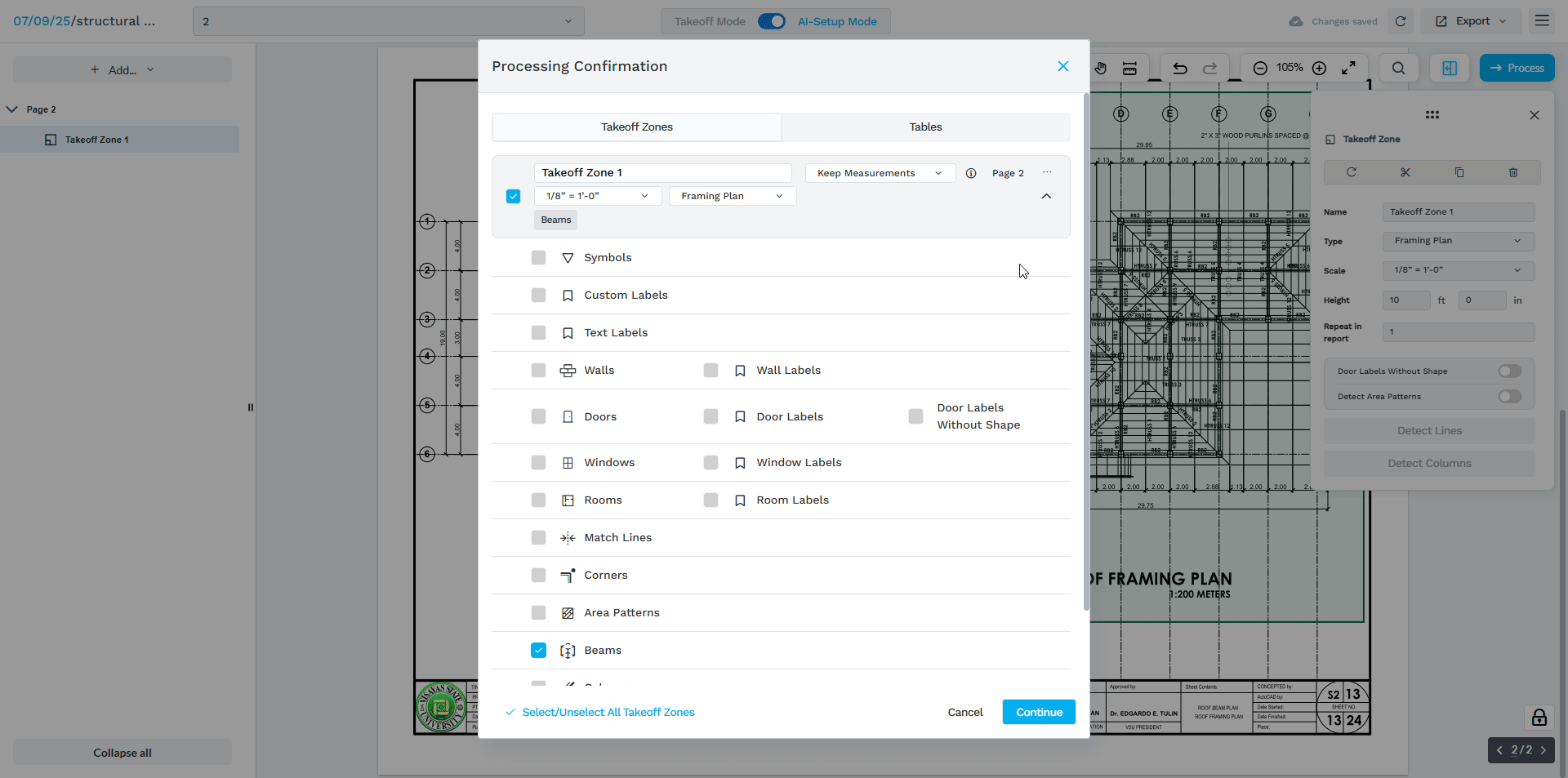Click the search magnifier icon
1568x778 pixels.
(x=1398, y=69)
